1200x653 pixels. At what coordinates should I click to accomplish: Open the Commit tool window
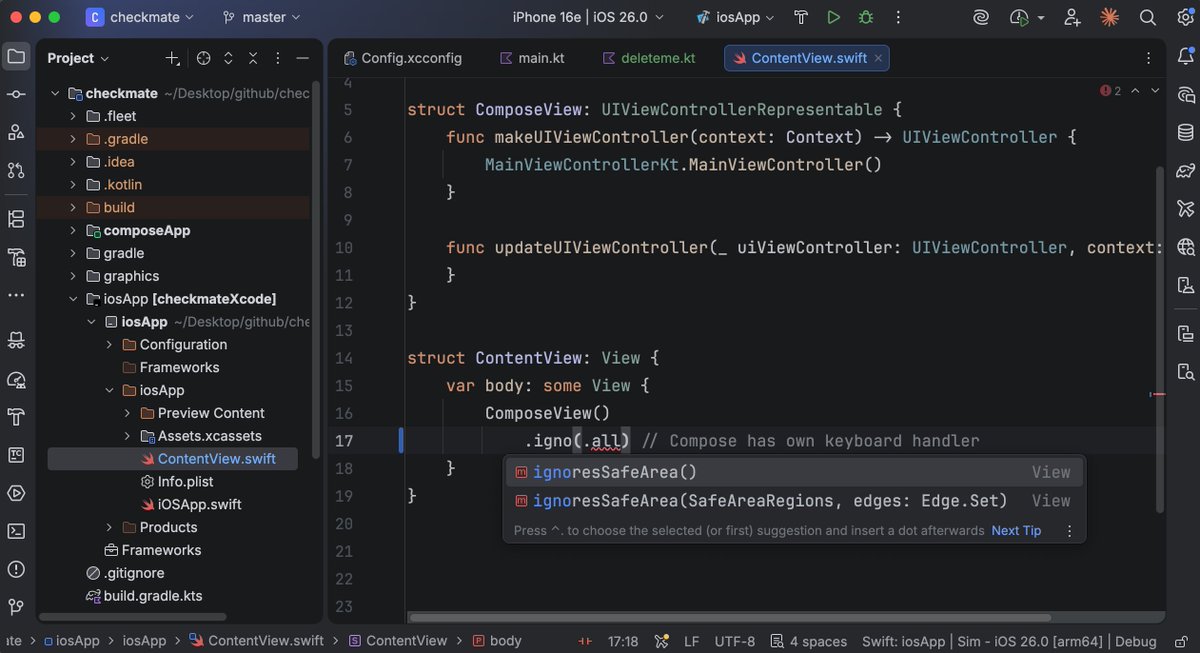click(16, 94)
